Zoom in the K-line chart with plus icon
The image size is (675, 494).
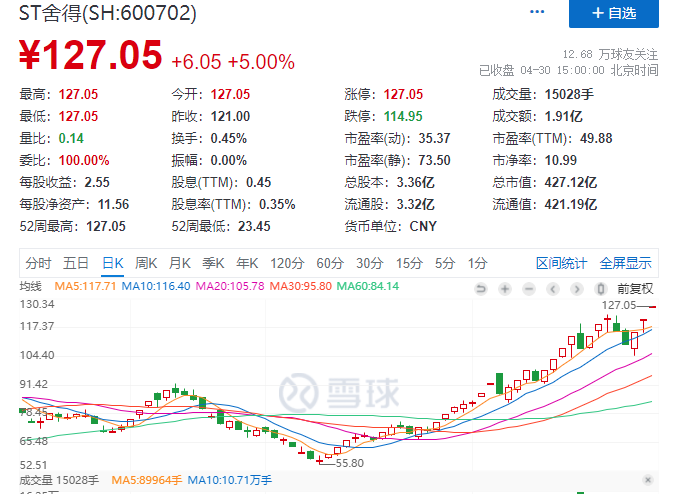[506, 287]
